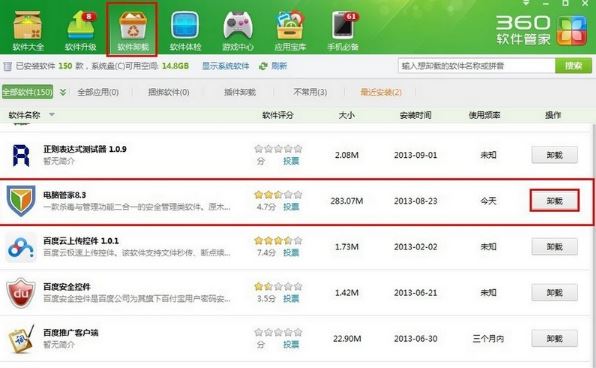Open the 游戏中心 gamepad icon
Viewport: 596px width, 368px height.
pos(238,31)
